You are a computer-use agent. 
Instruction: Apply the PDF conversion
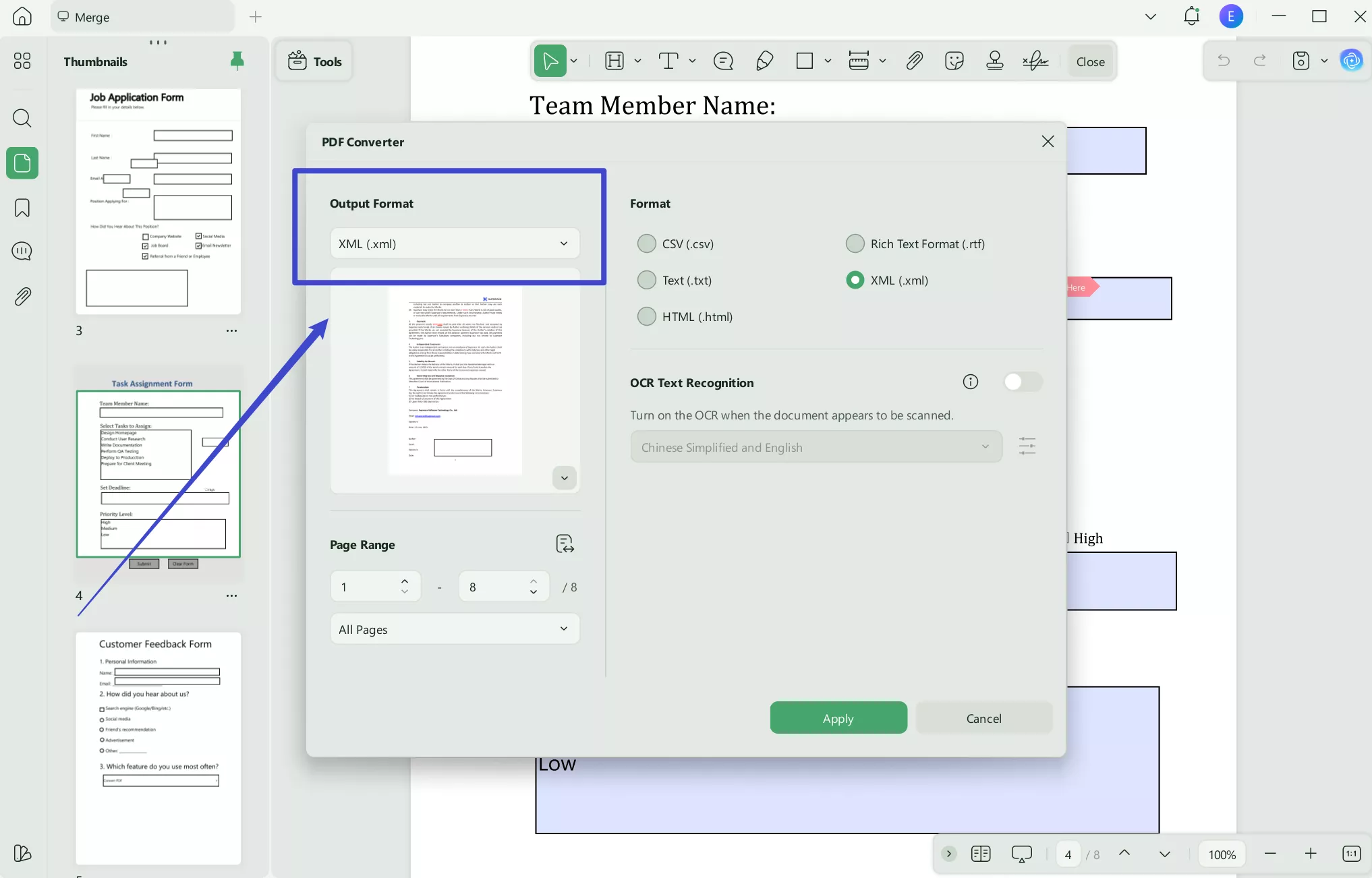click(x=838, y=718)
